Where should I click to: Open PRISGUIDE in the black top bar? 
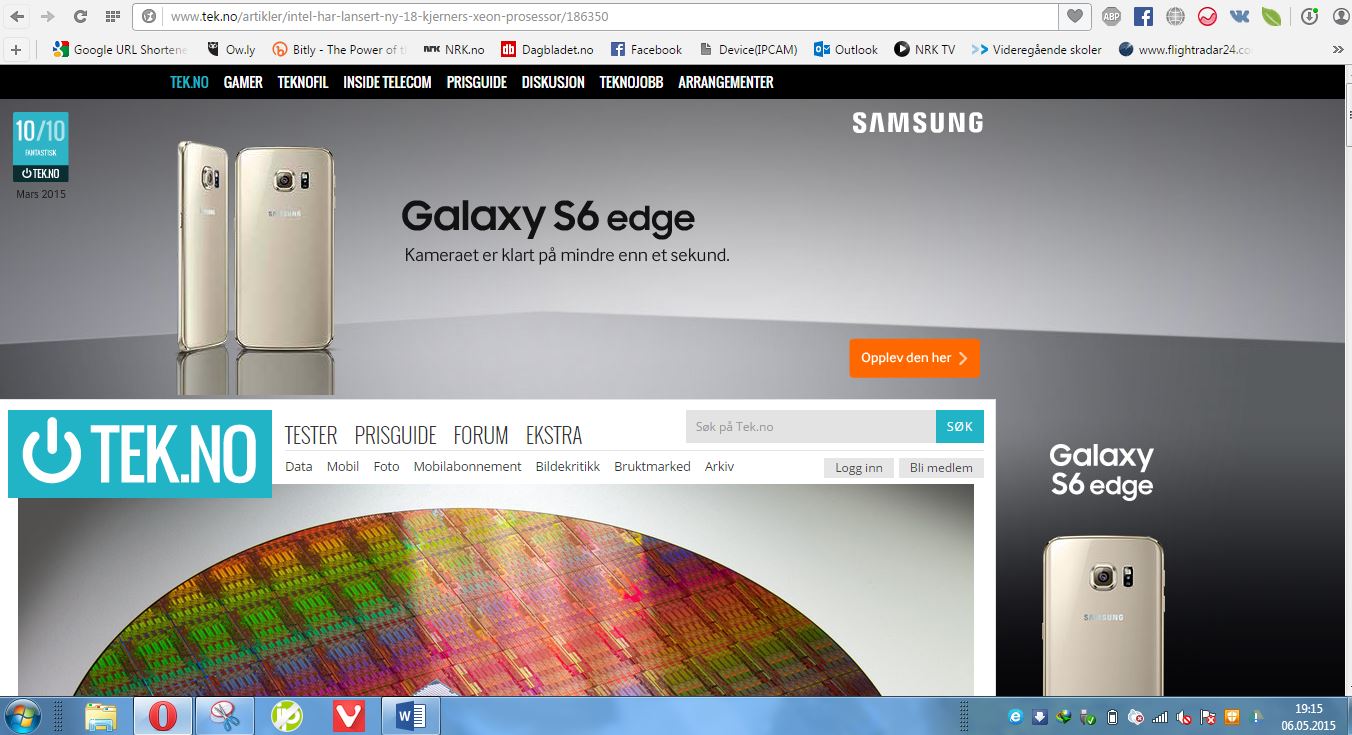coord(476,82)
